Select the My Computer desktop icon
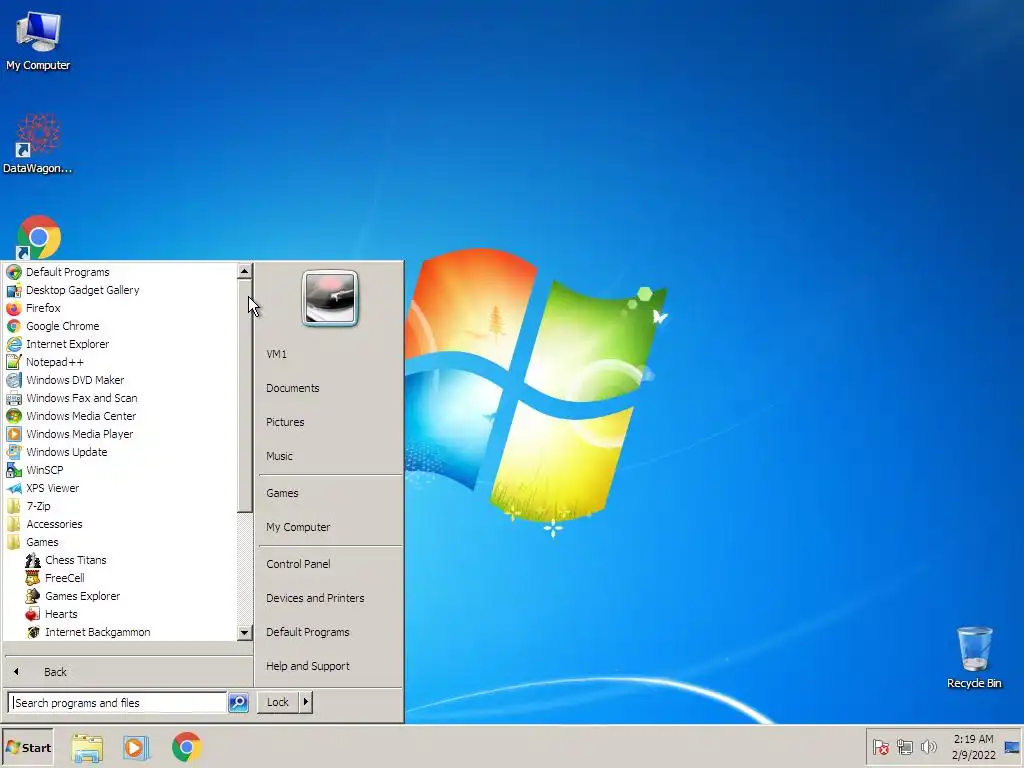 click(x=38, y=41)
